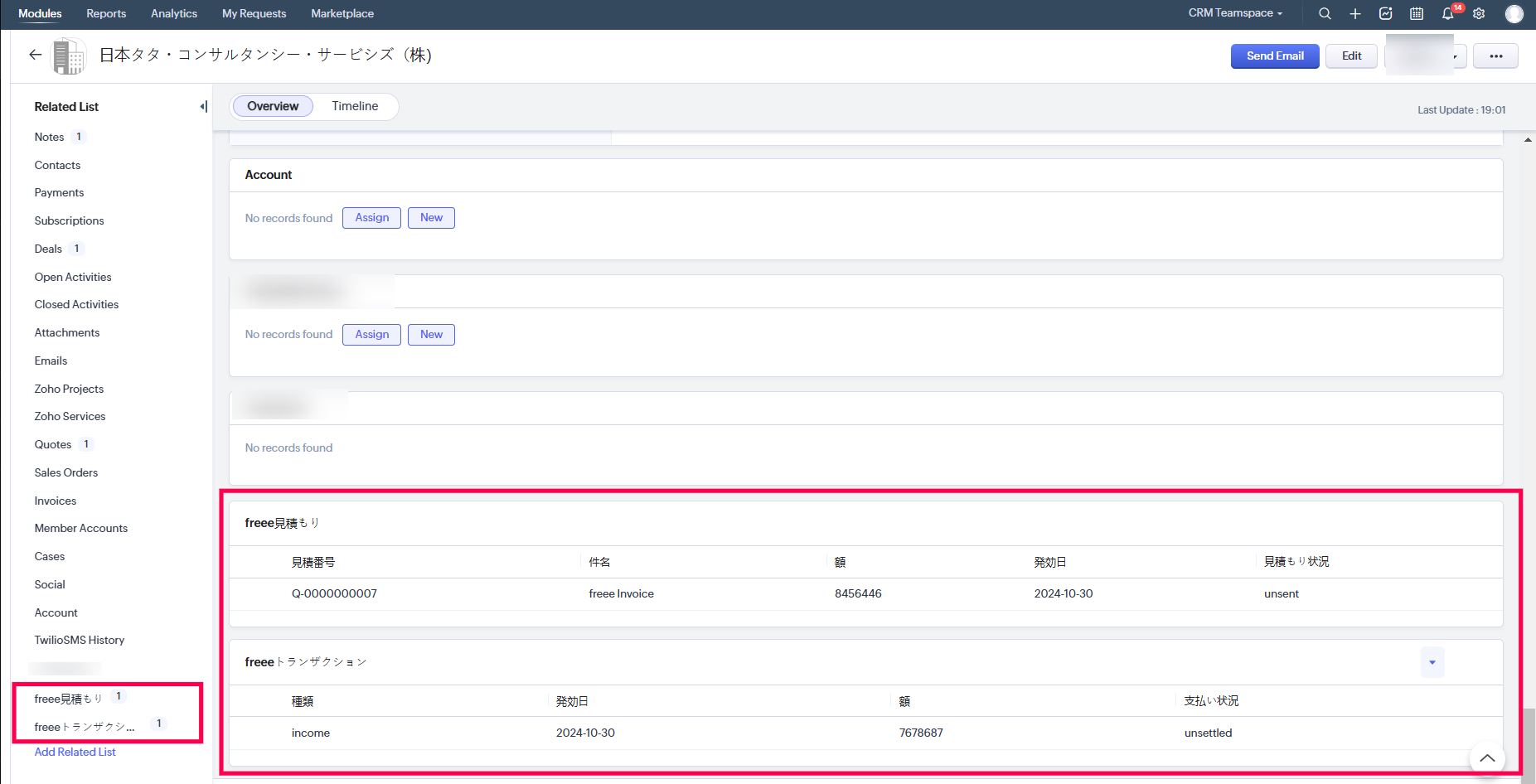Click the Edit button
Viewport: 1536px width, 784px height.
(x=1351, y=56)
